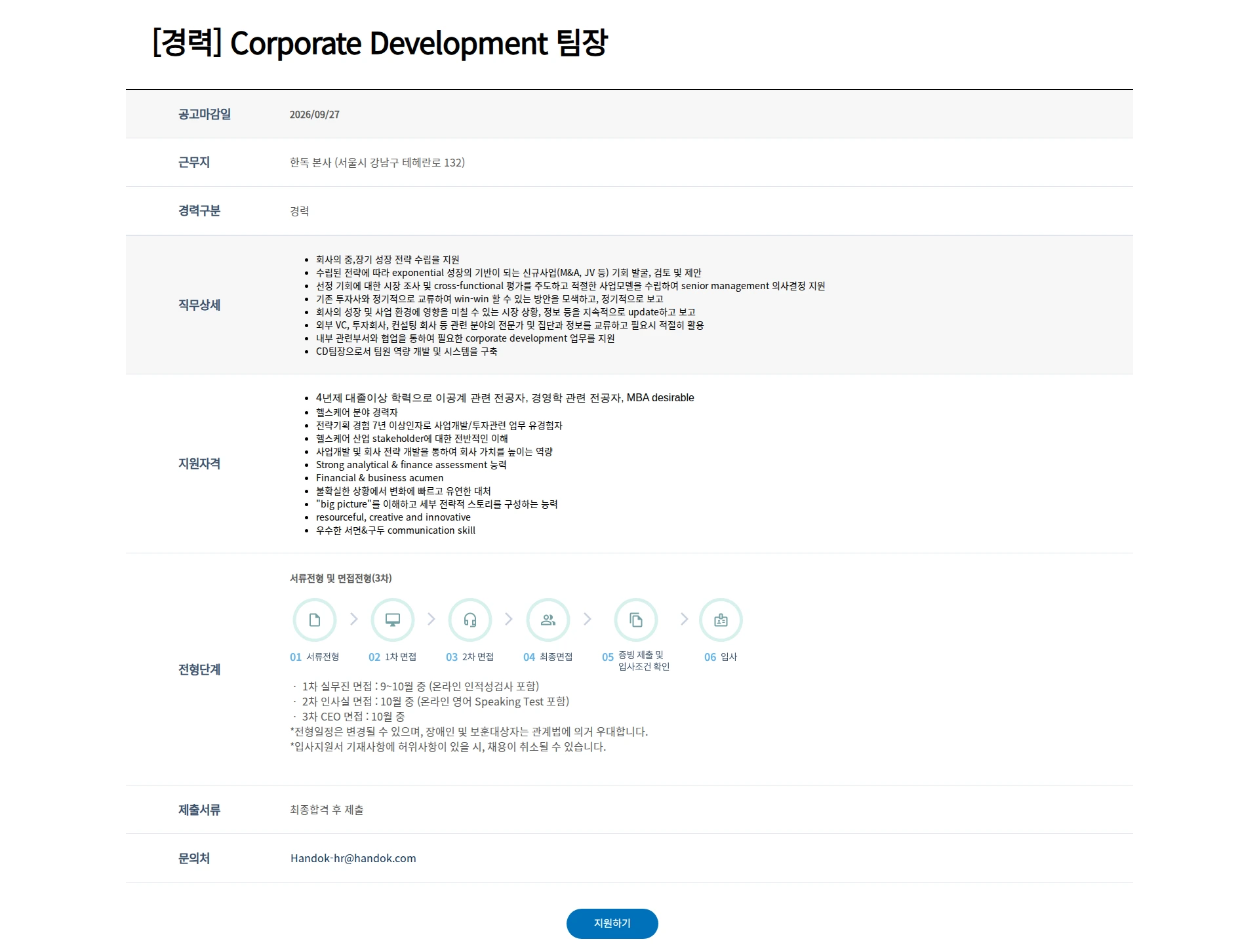The height and width of the screenshot is (952, 1259).
Task: Click the 경력구분 row label
Action: [x=199, y=210]
